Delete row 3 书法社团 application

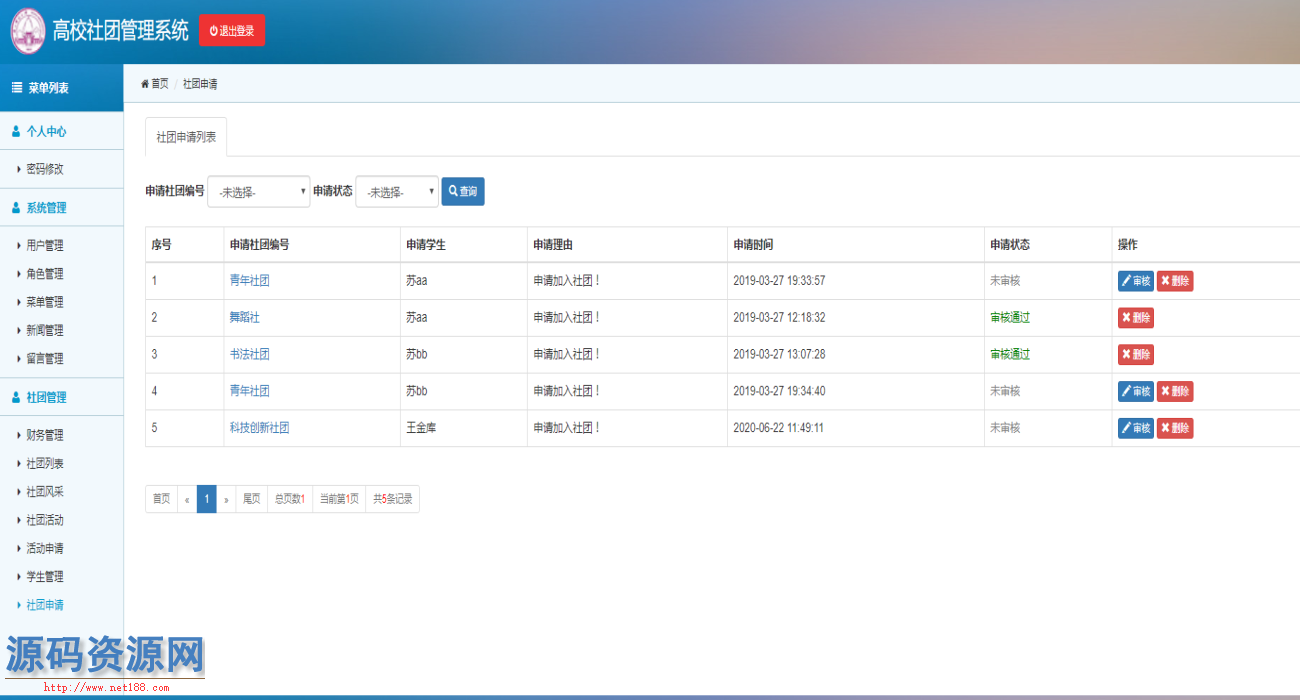point(1135,355)
